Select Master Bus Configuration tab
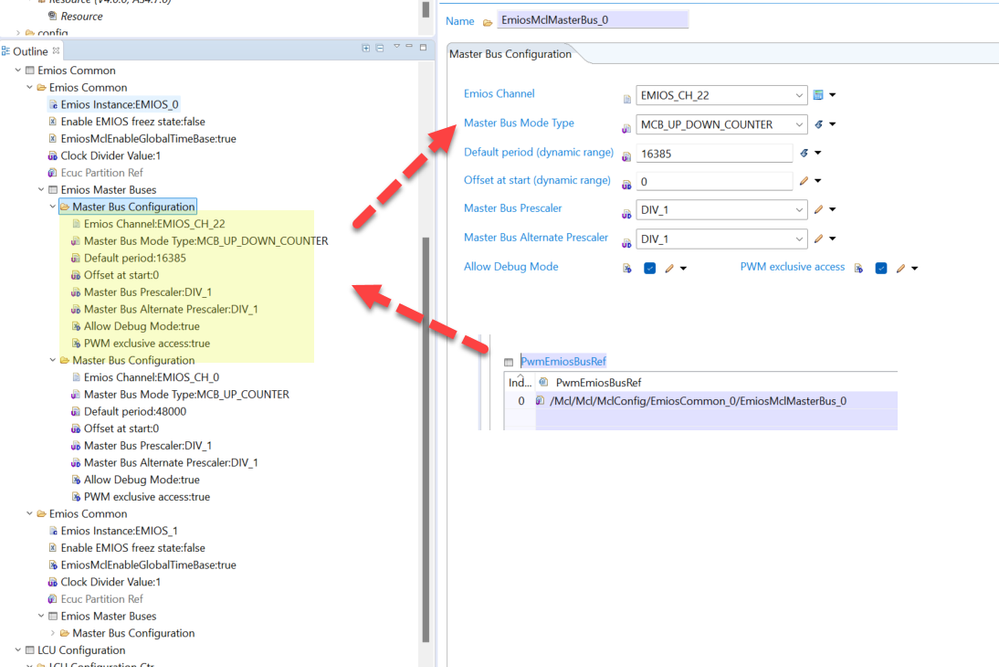The image size is (999, 667). click(510, 54)
